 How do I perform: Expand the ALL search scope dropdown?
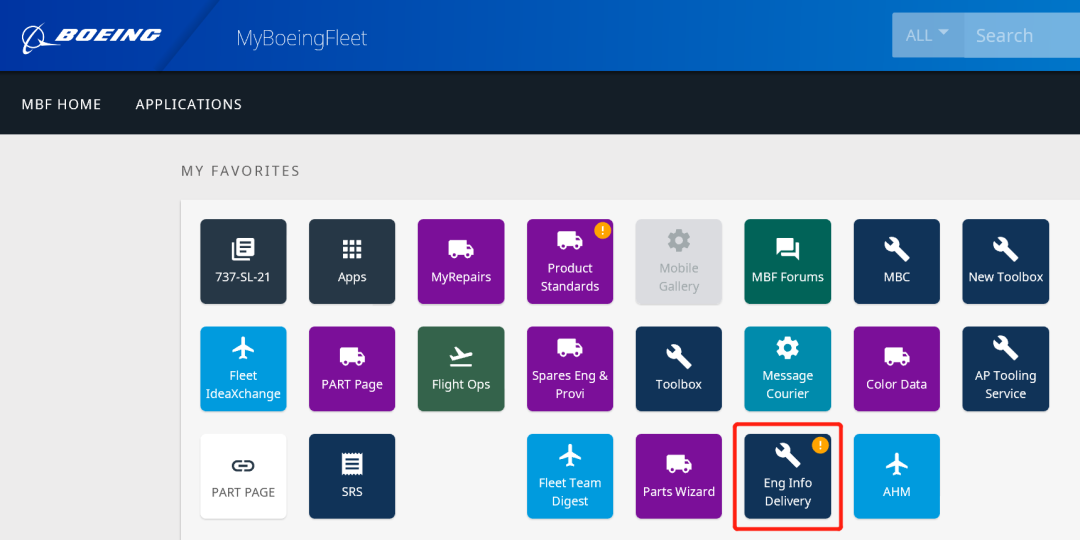(928, 35)
